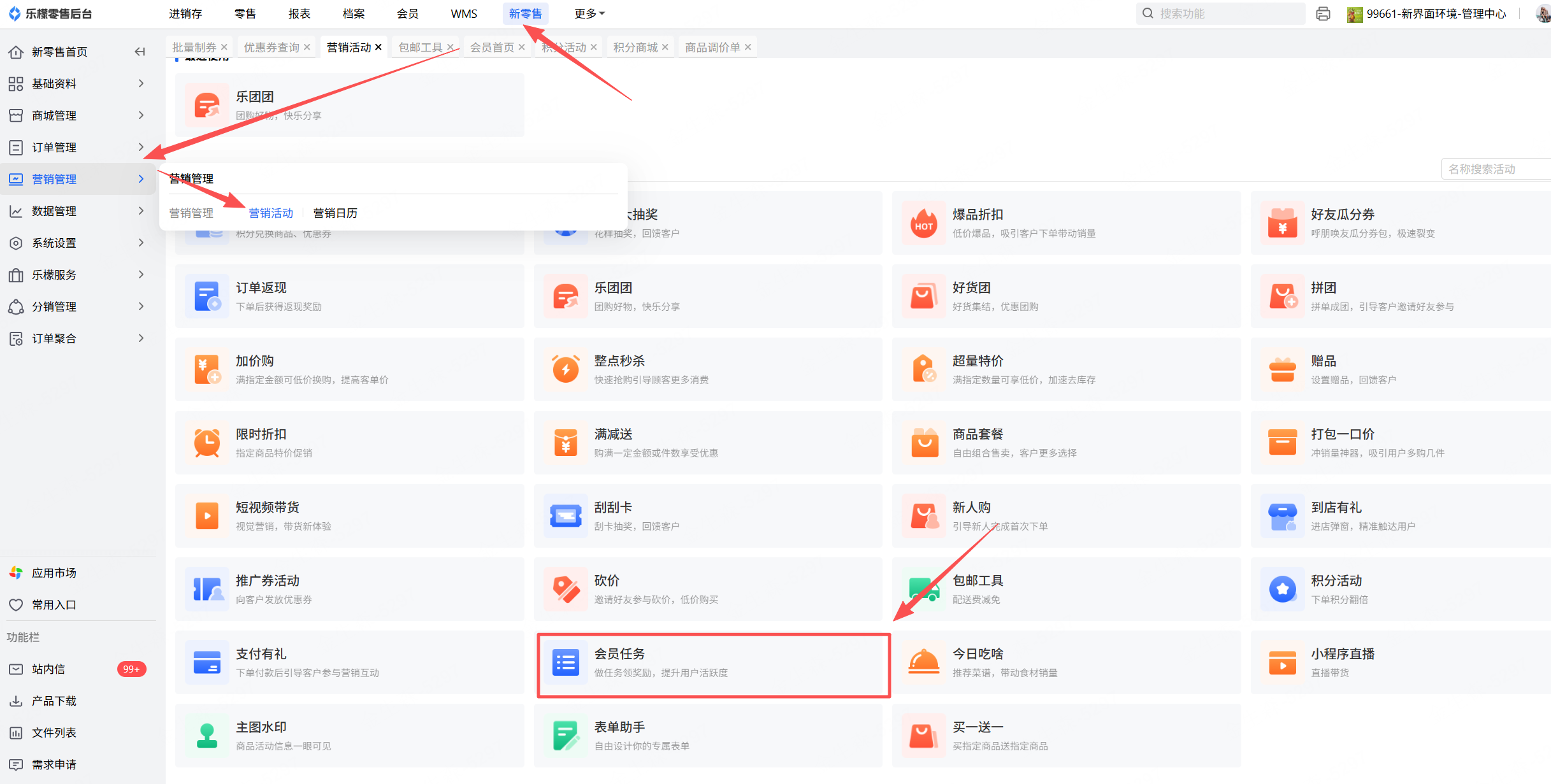
Task: Collapse the sidebar with the arrow icon
Action: [x=140, y=52]
